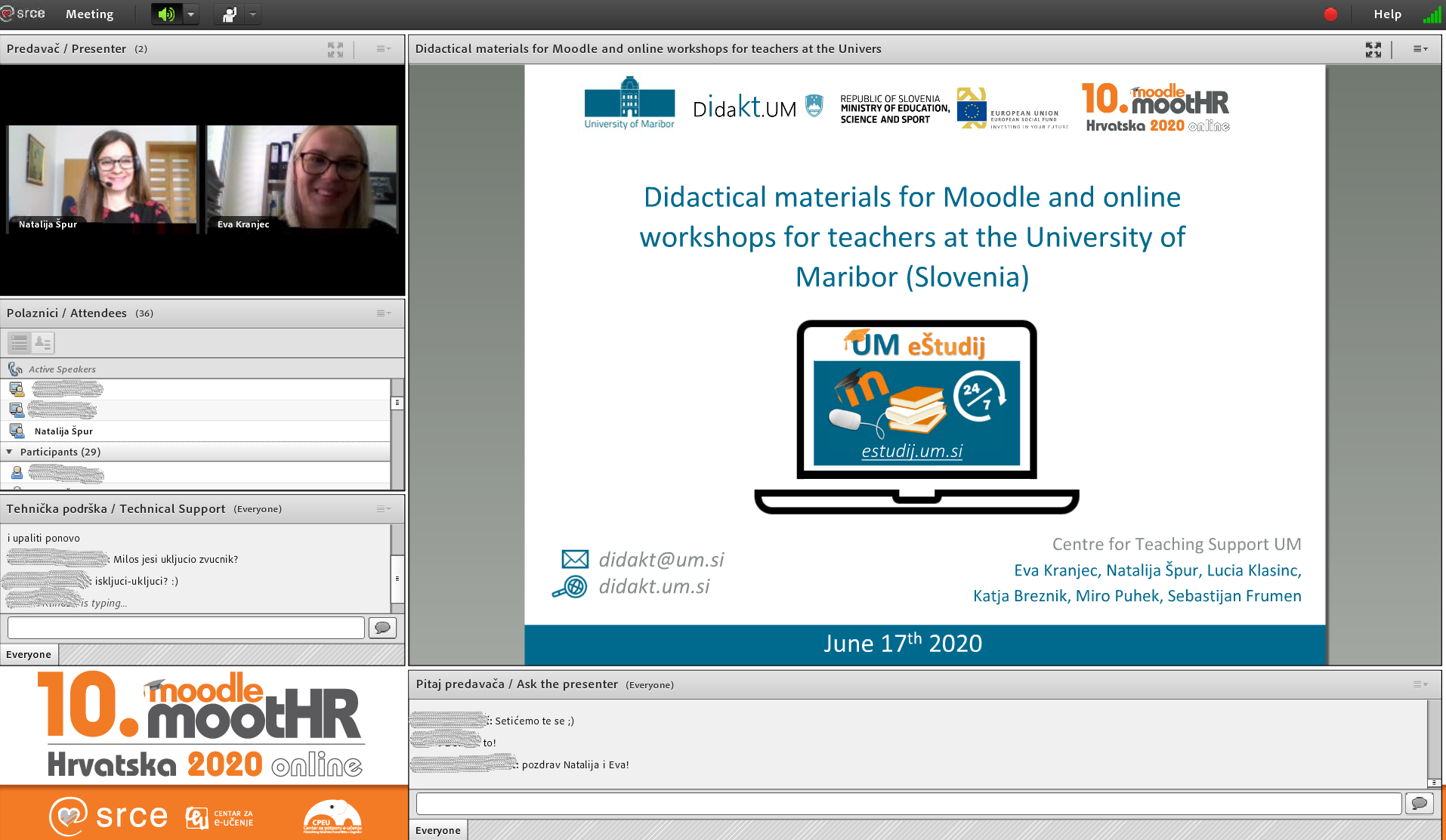The image size is (1446, 840).
Task: Click the didakt.um.si website address
Action: coord(654,587)
